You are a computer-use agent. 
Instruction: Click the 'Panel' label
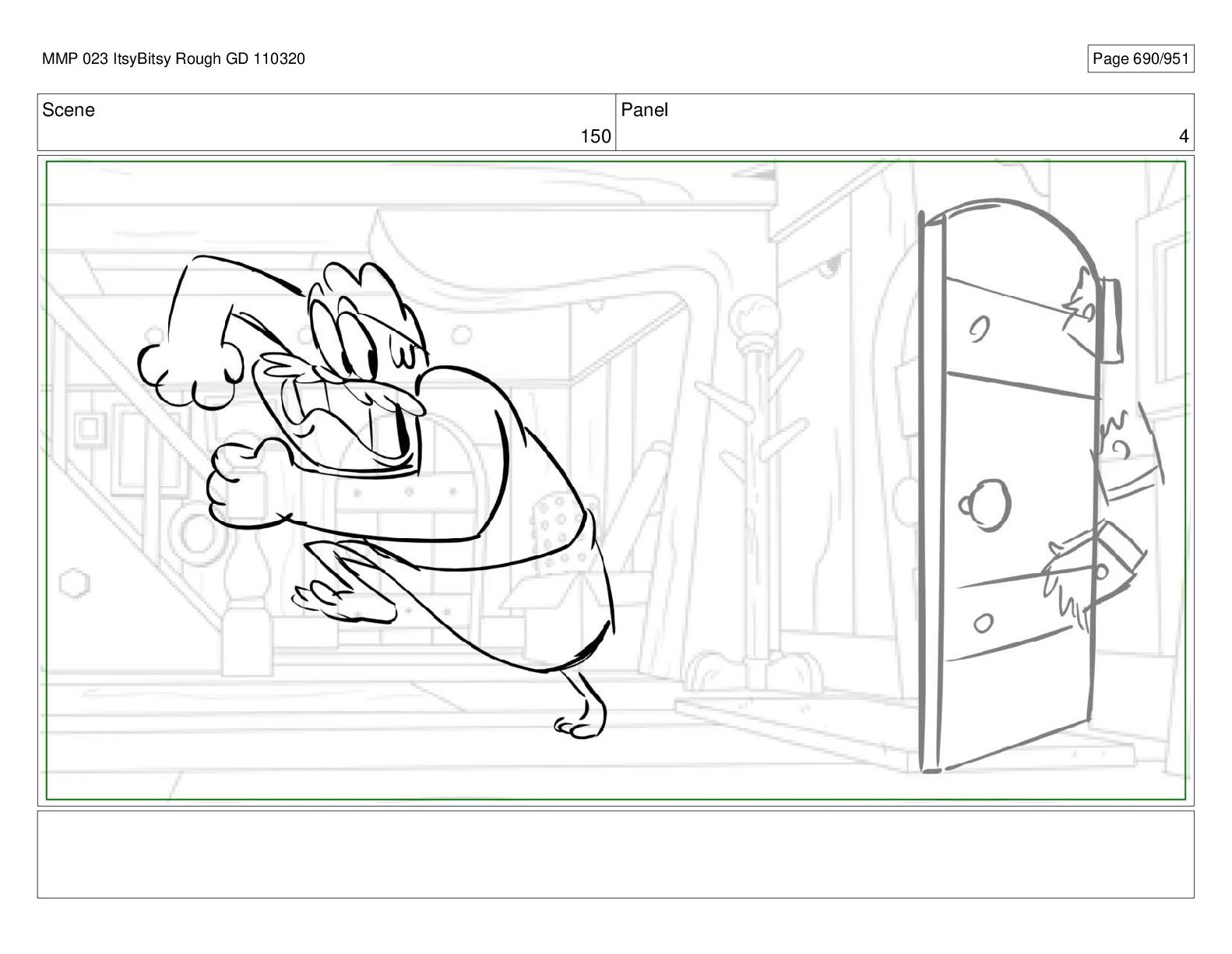(645, 111)
